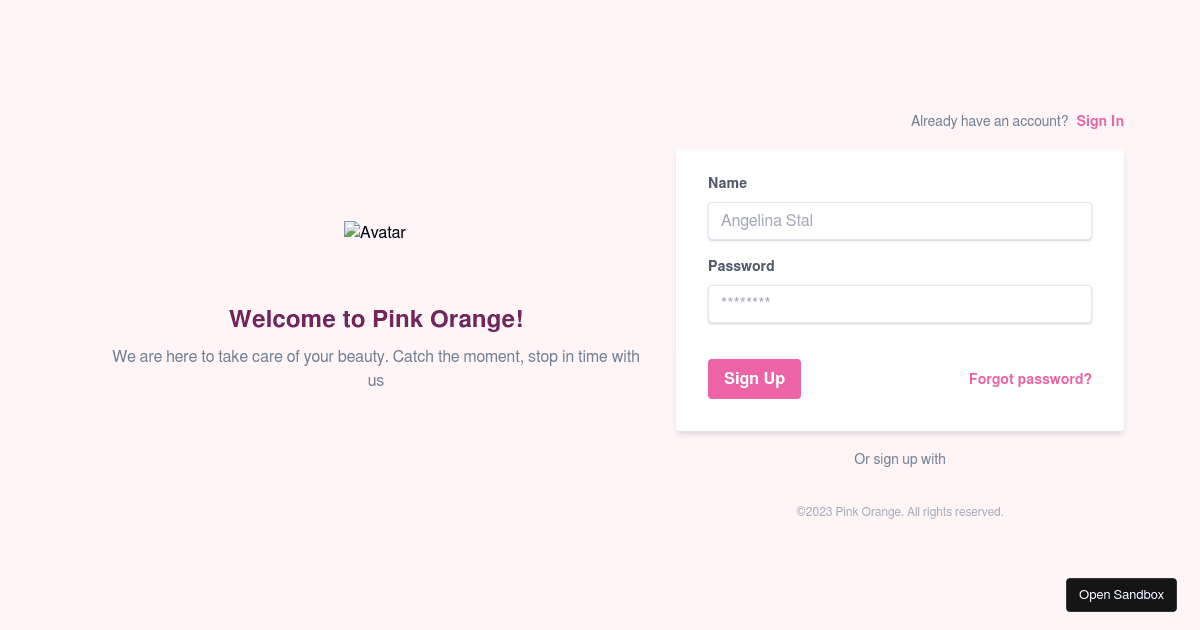Click the Or sign up with label
The image size is (1200, 630).
tap(899, 459)
